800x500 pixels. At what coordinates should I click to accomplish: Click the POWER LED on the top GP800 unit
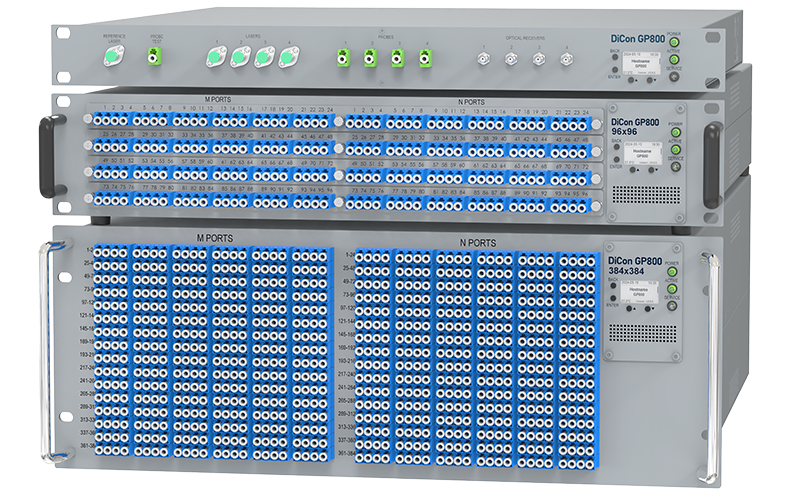point(674,42)
